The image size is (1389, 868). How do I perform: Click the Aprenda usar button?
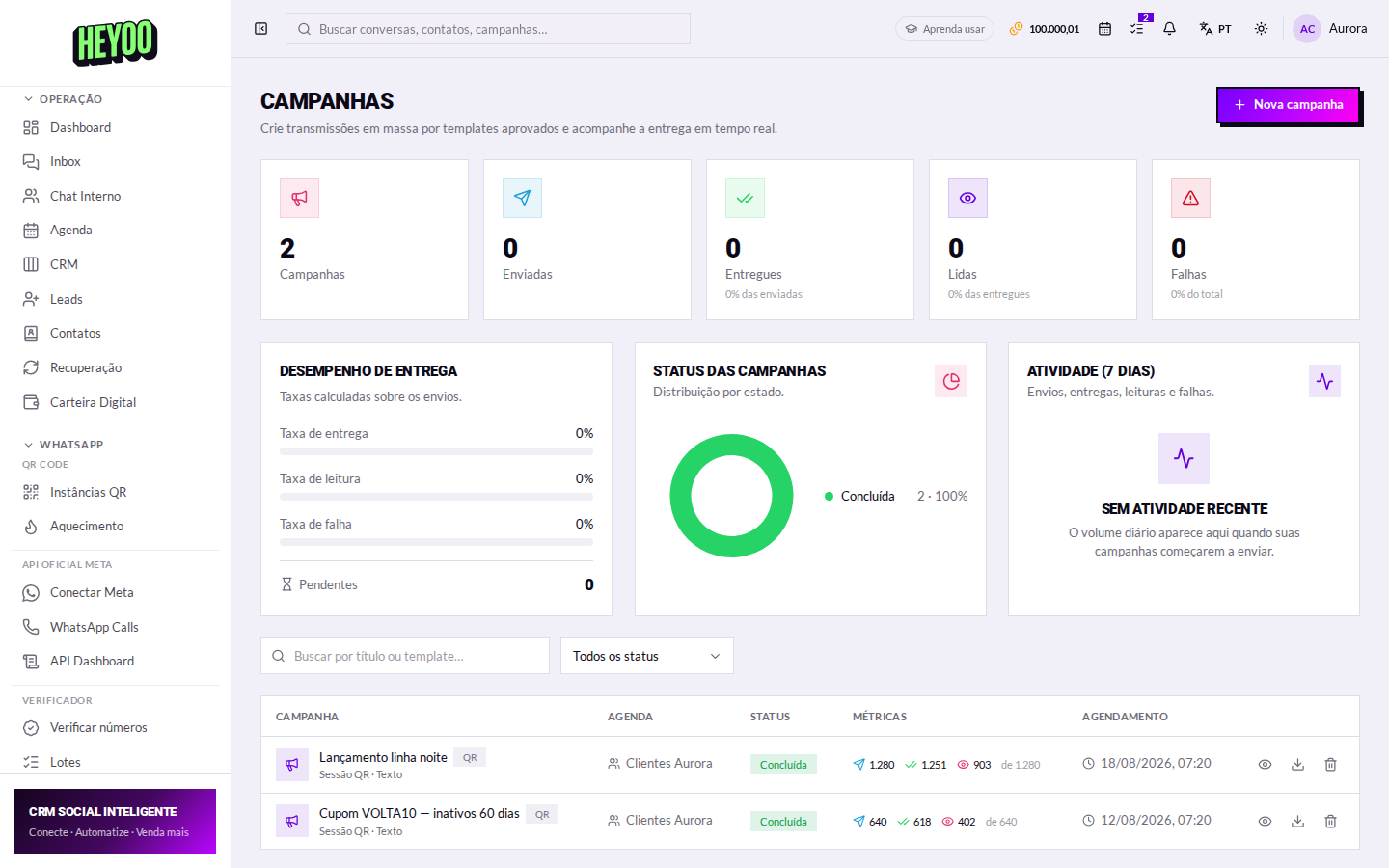pyautogui.click(x=944, y=29)
